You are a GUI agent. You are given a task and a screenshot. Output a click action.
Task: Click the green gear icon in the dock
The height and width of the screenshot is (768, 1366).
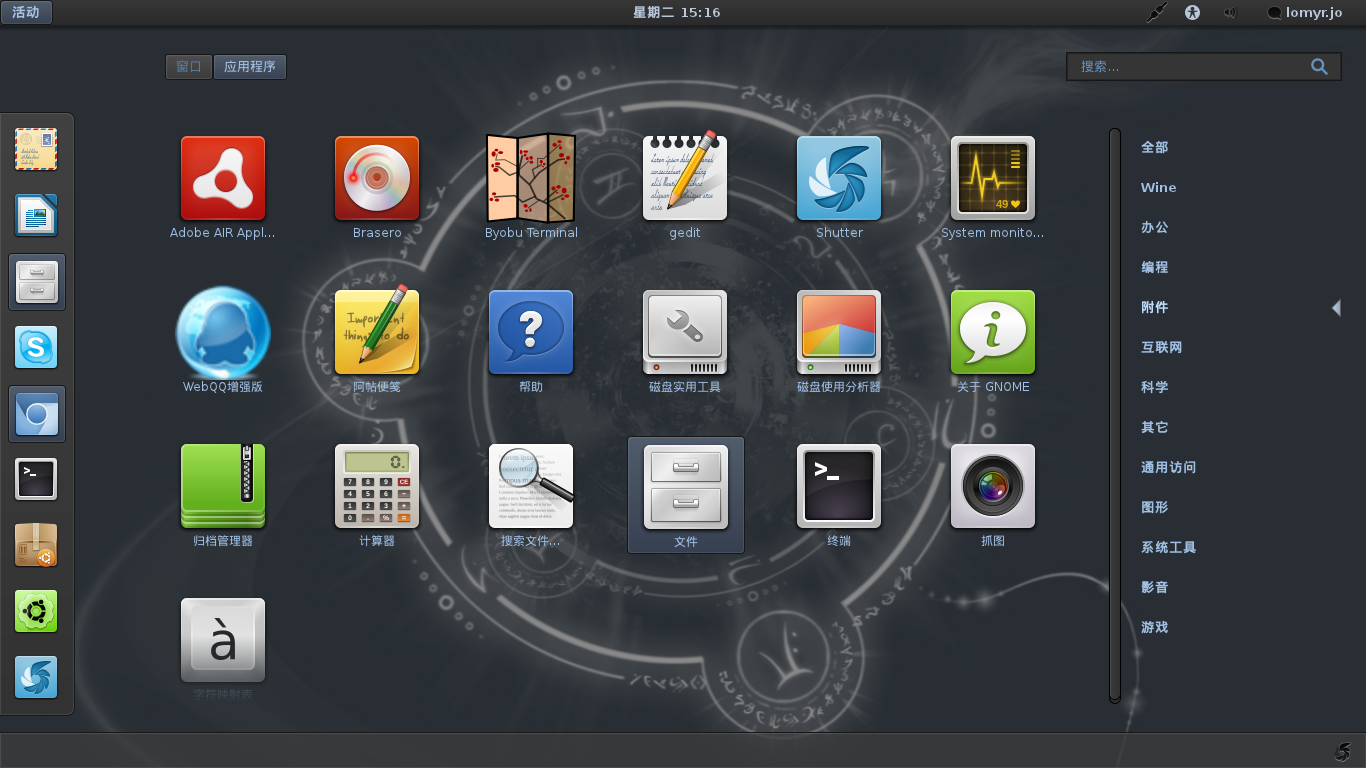click(x=36, y=611)
